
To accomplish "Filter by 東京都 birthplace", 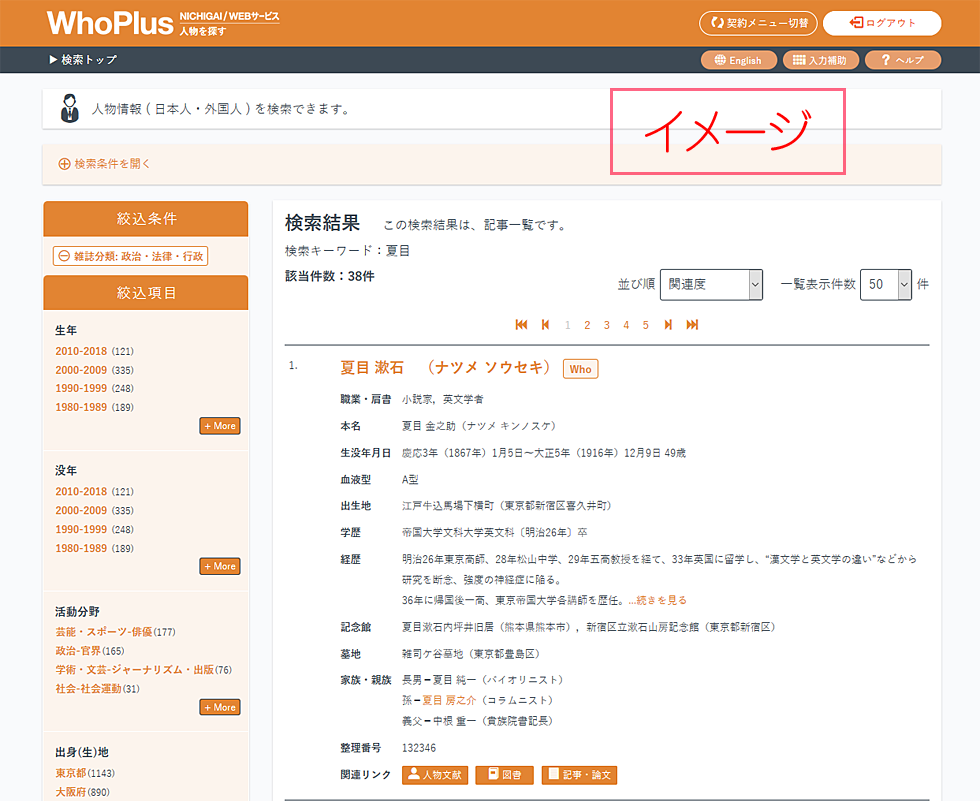I will pos(71,773).
